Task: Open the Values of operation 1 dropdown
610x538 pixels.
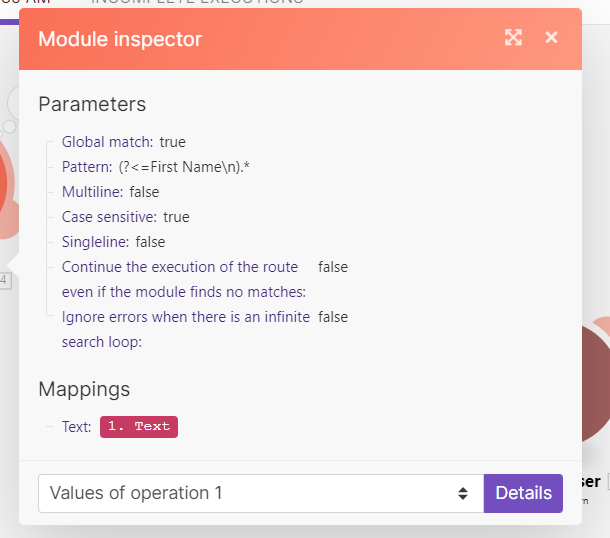Action: pos(260,493)
